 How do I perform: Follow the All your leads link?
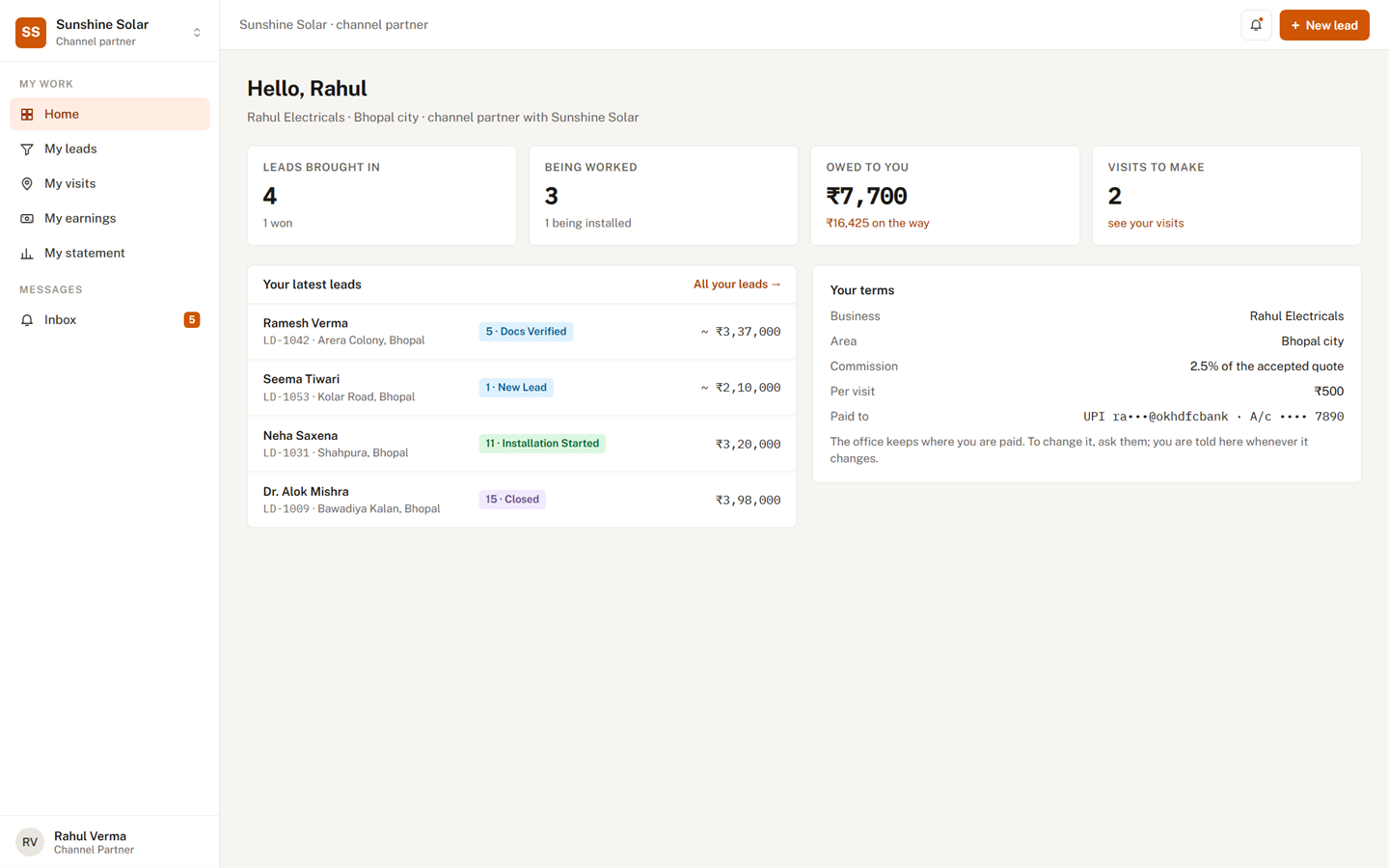click(737, 284)
